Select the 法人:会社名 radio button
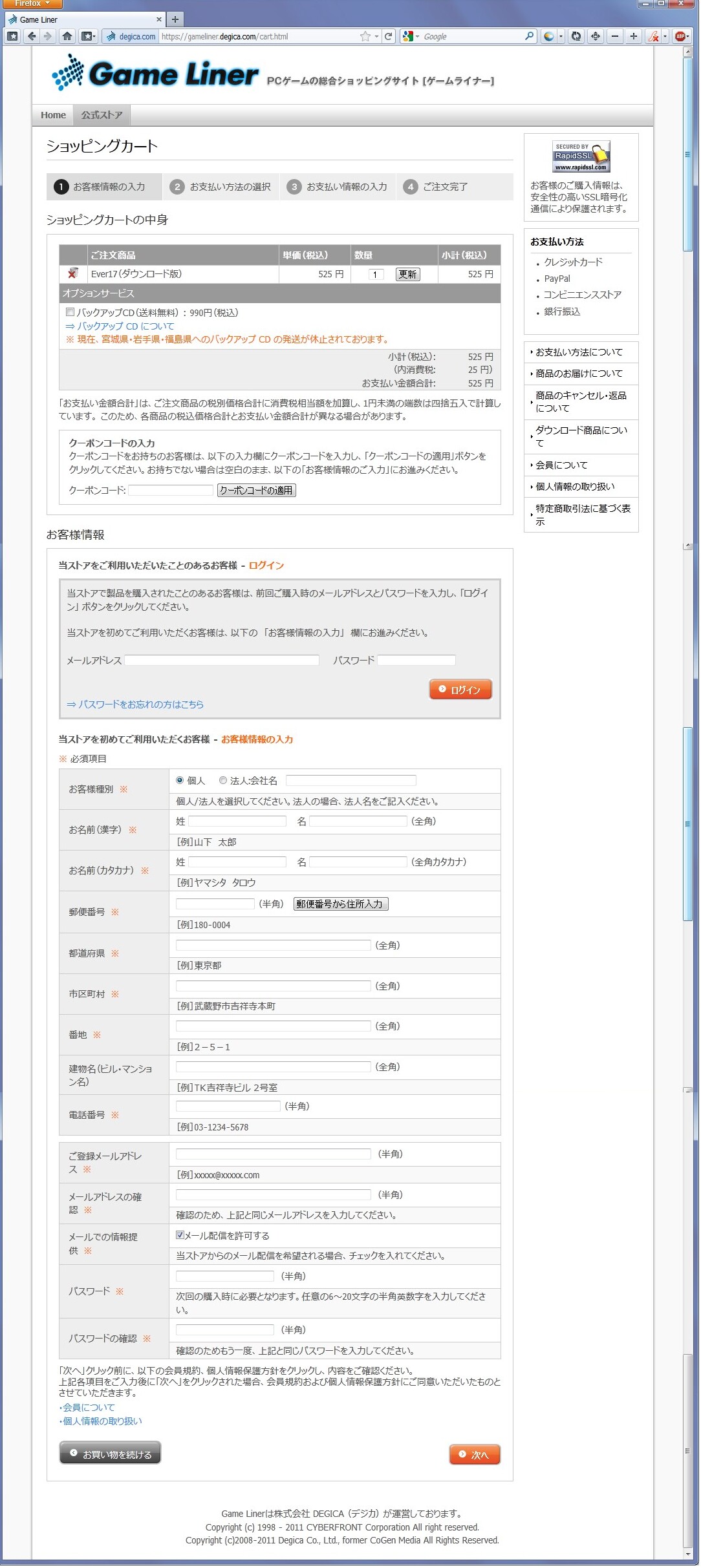The image size is (701, 1568). pyautogui.click(x=223, y=780)
